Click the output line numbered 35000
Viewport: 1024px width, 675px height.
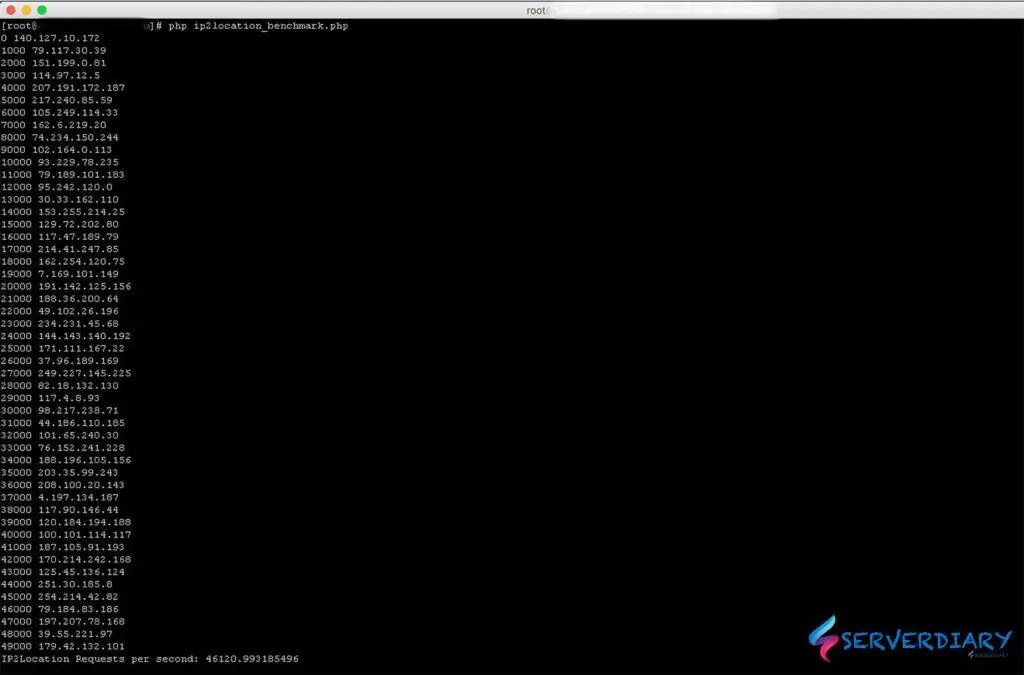point(59,473)
